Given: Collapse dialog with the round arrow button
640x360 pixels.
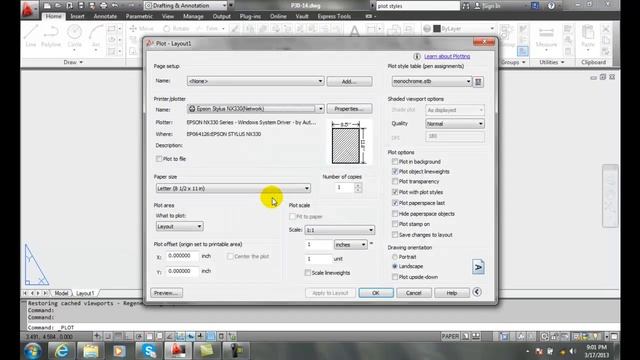Looking at the screenshot, I should click(477, 292).
